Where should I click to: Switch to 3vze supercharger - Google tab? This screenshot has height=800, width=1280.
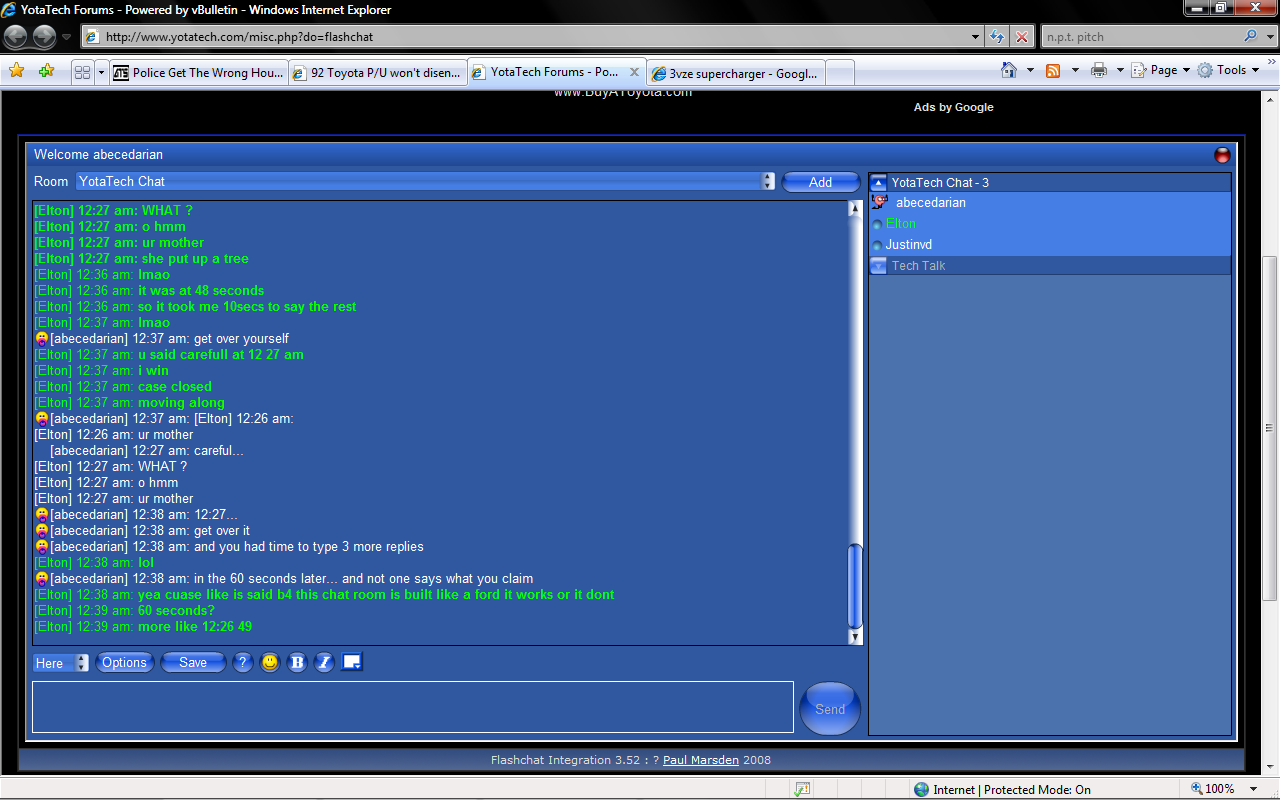[736, 73]
